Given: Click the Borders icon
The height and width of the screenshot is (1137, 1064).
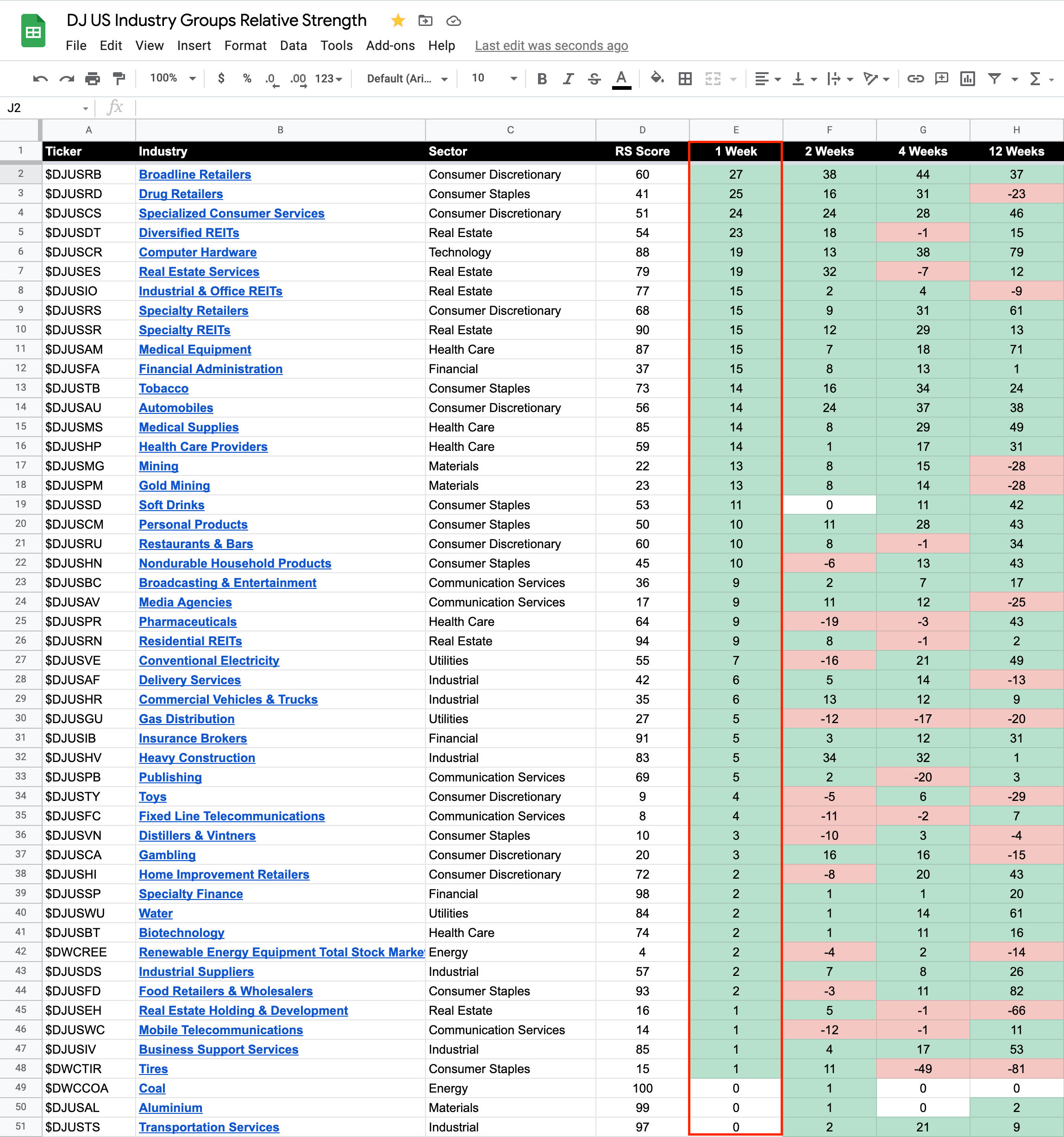Looking at the screenshot, I should [685, 79].
